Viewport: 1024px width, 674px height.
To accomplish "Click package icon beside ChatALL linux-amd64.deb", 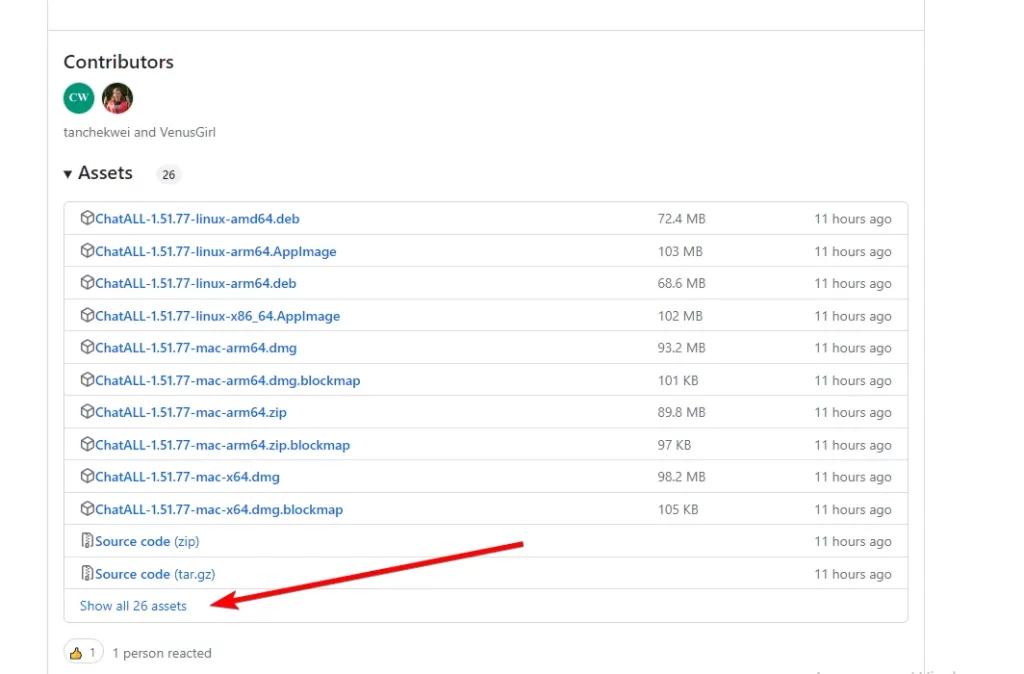I will point(87,217).
